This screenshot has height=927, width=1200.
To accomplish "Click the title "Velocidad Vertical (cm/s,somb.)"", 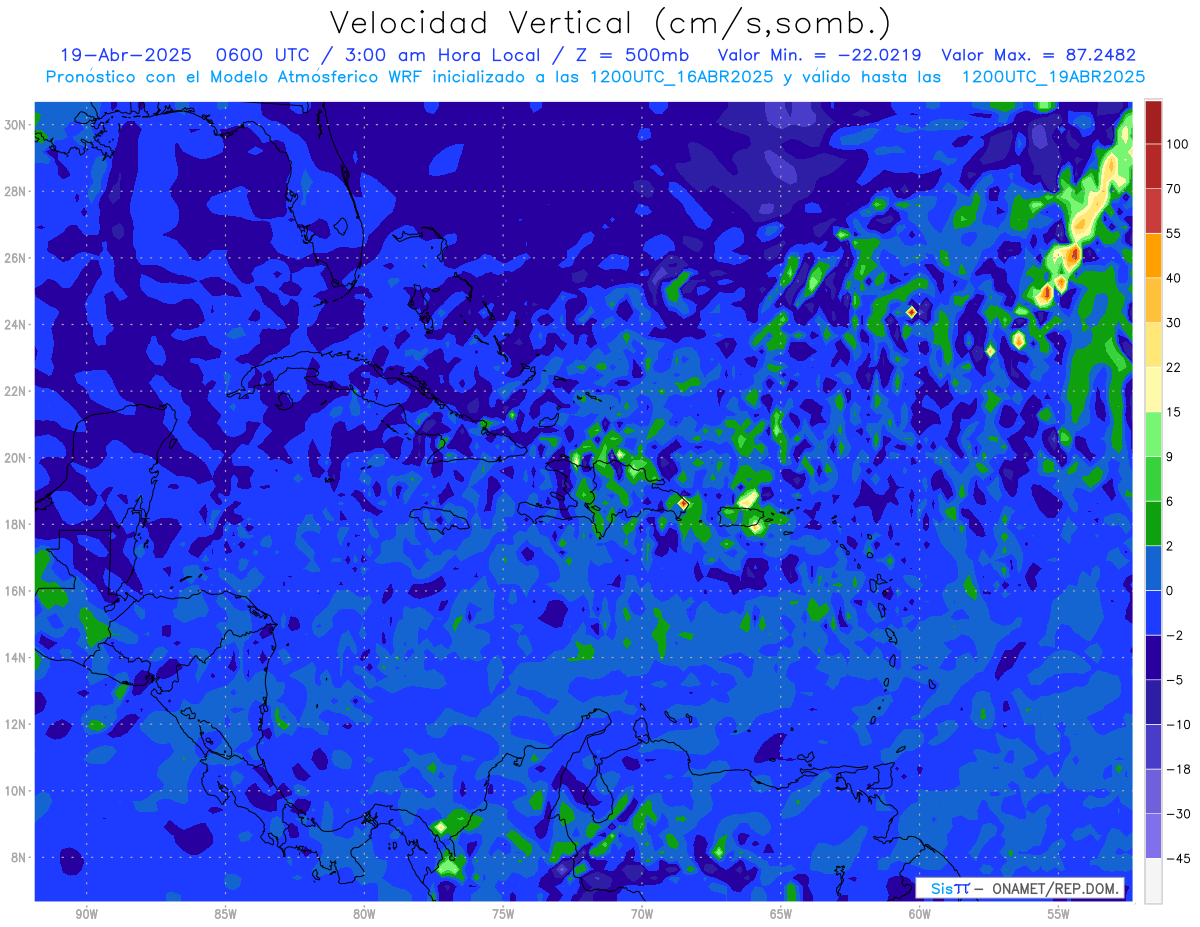I will (x=610, y=23).
